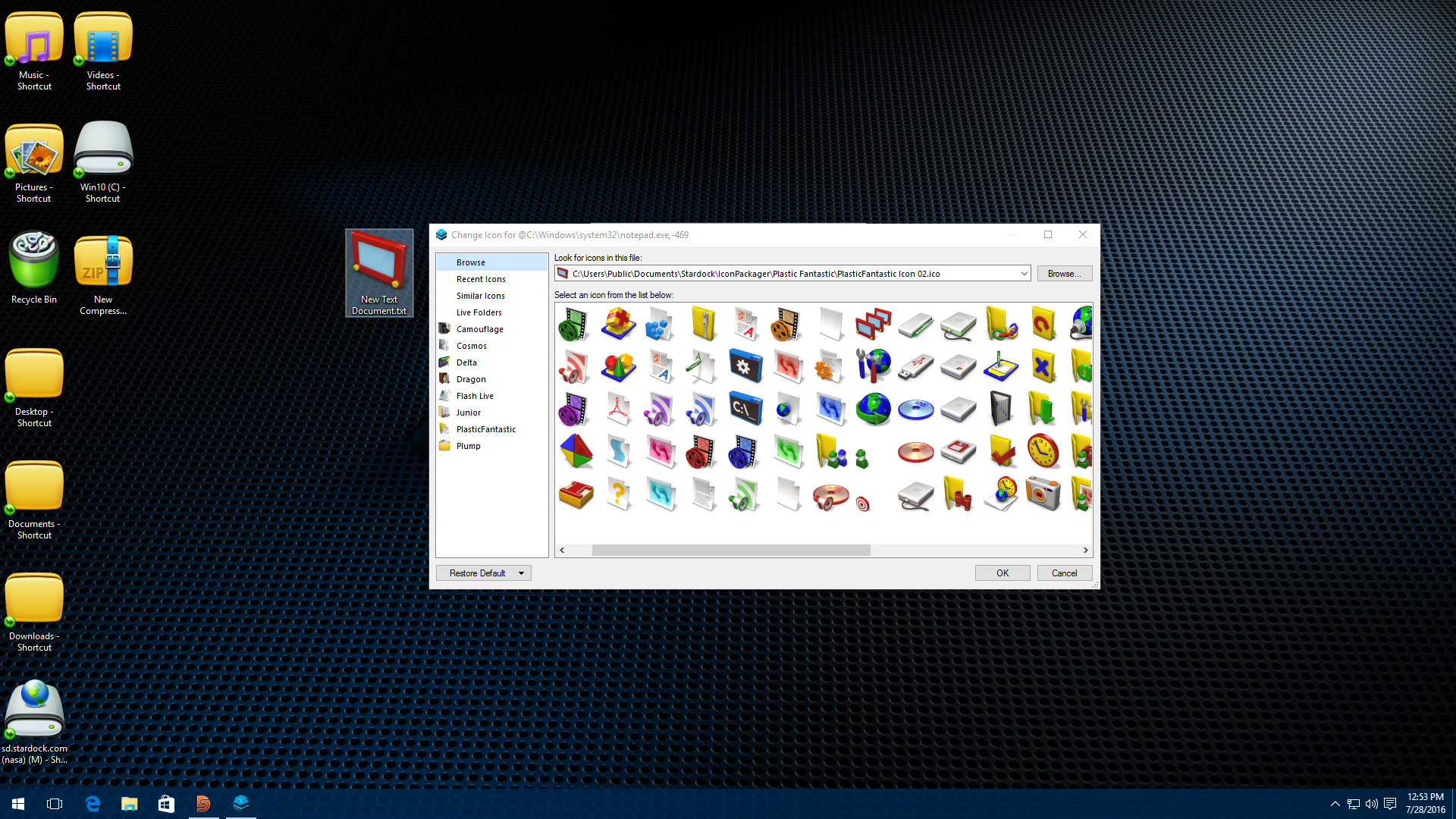Select the blue DVD disc icon

pyautogui.click(x=915, y=409)
